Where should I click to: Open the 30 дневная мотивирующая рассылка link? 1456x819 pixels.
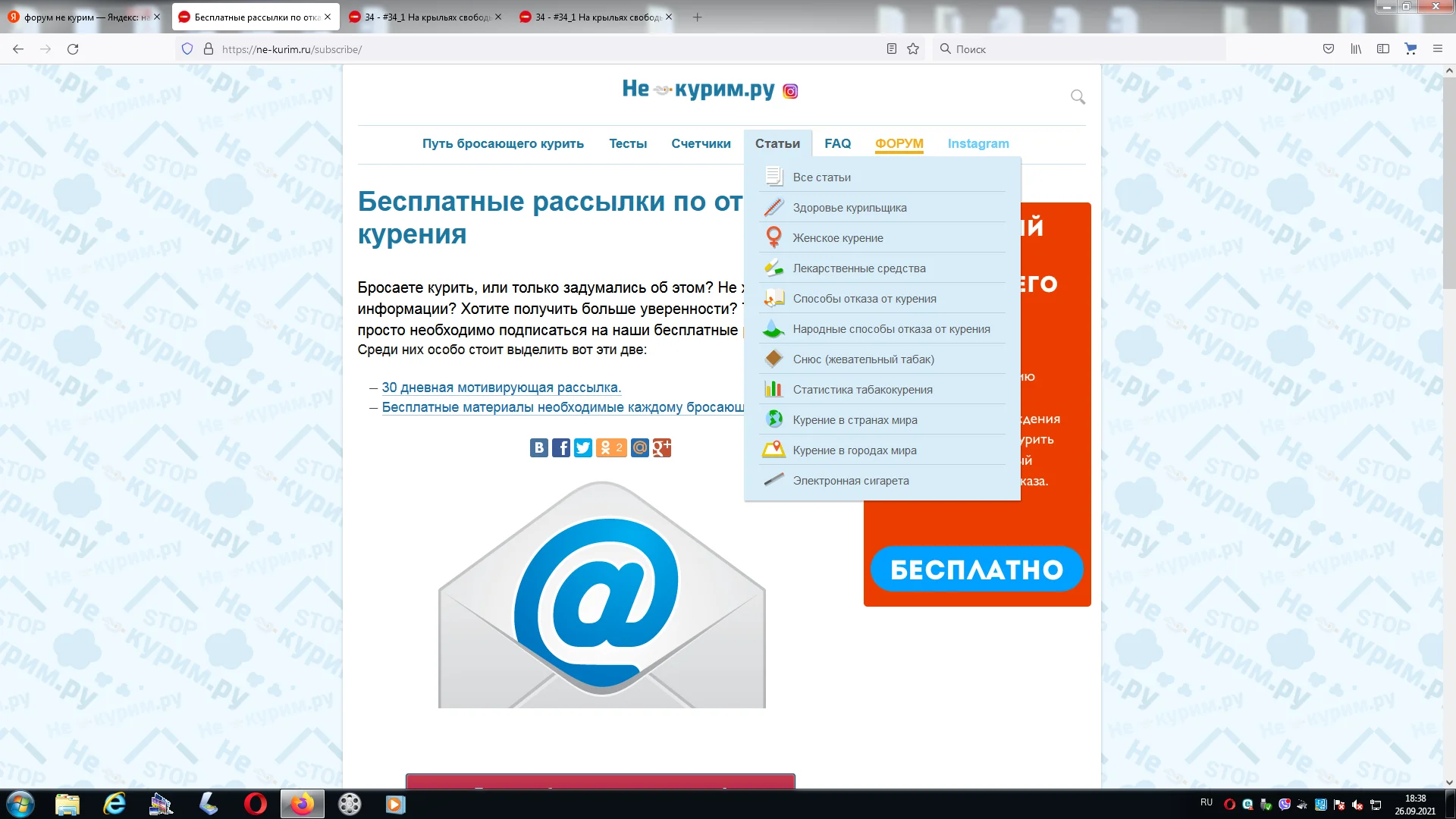coord(500,387)
